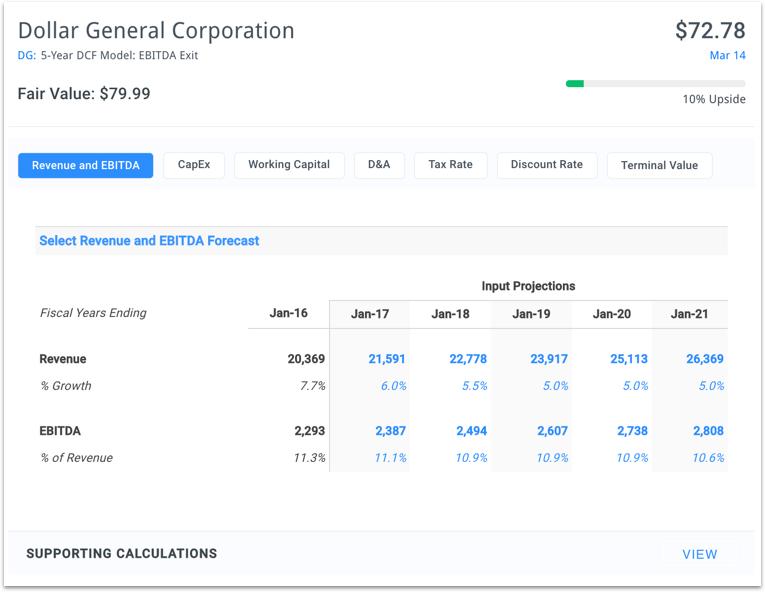Edit Jan-19 EBITDA value 2,607
Image resolution: width=765 pixels, height=592 pixels.
(552, 431)
